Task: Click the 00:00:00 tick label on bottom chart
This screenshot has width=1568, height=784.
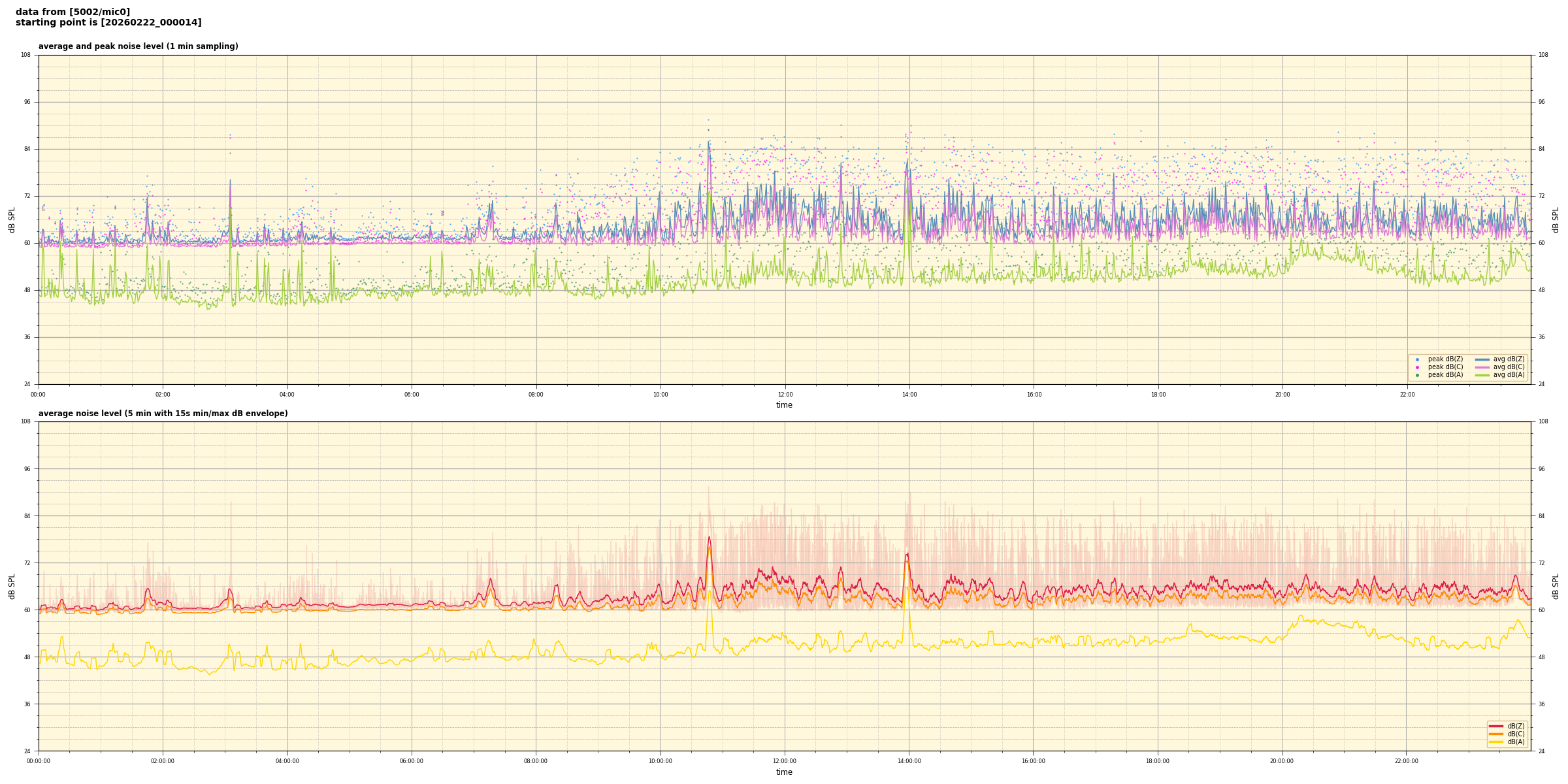Action: point(39,761)
